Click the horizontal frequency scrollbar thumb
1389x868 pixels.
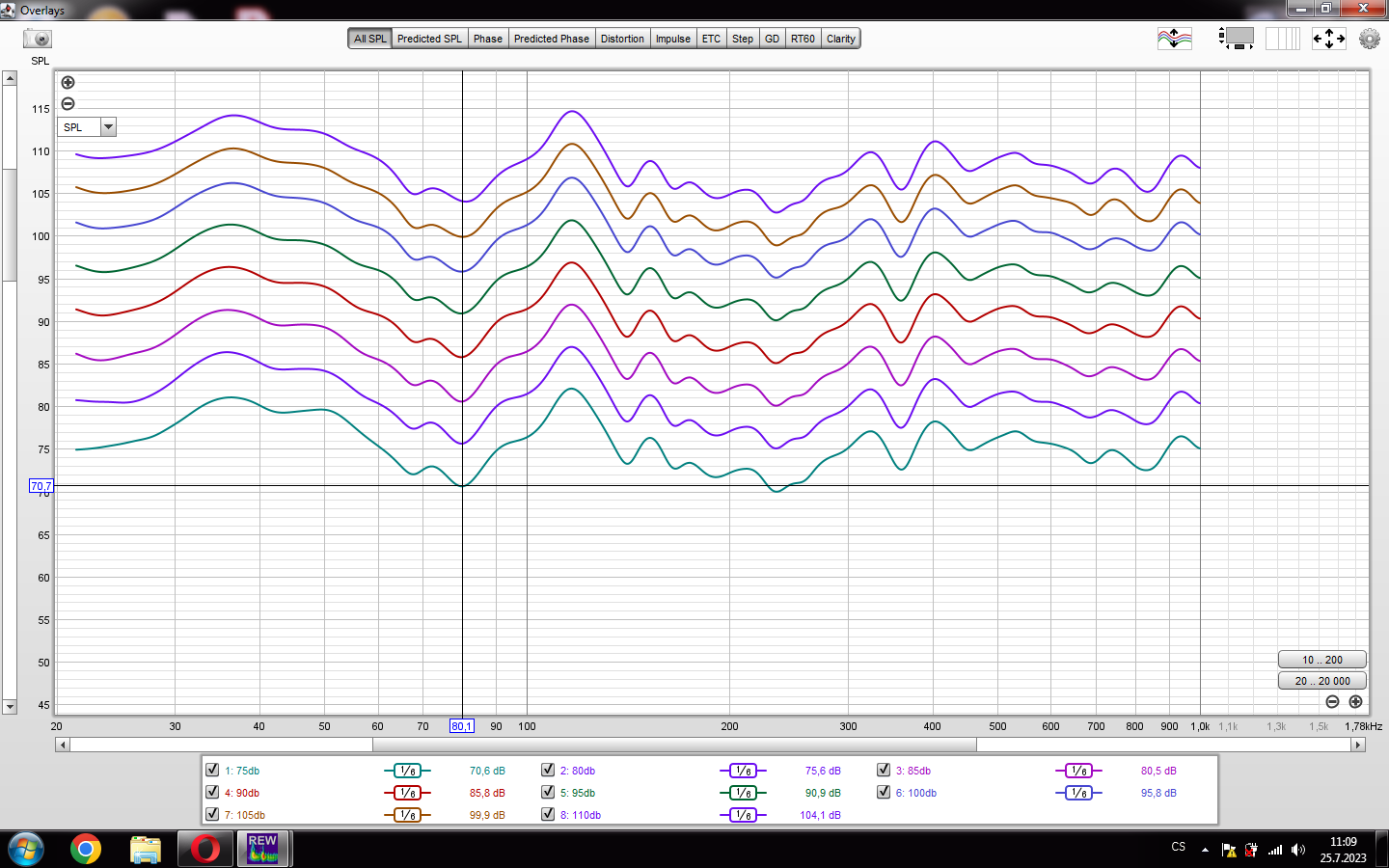point(674,745)
